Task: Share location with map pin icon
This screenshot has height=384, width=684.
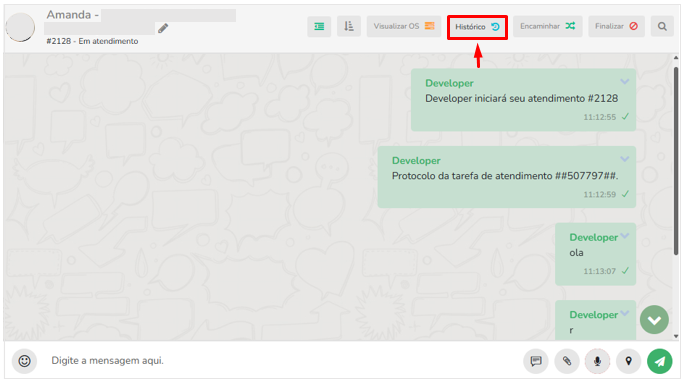Action: (629, 361)
